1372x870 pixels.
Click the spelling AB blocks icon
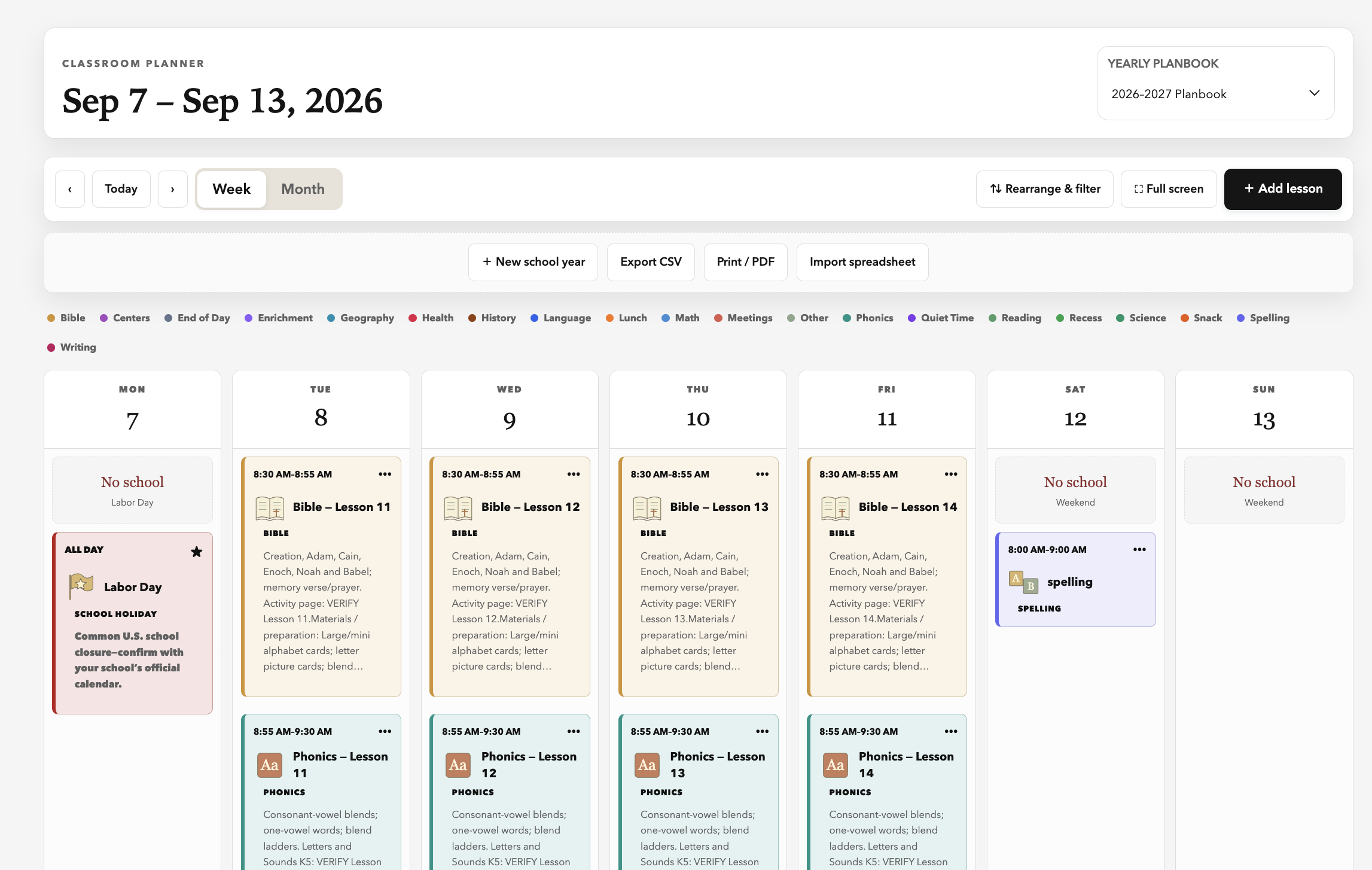tap(1024, 582)
